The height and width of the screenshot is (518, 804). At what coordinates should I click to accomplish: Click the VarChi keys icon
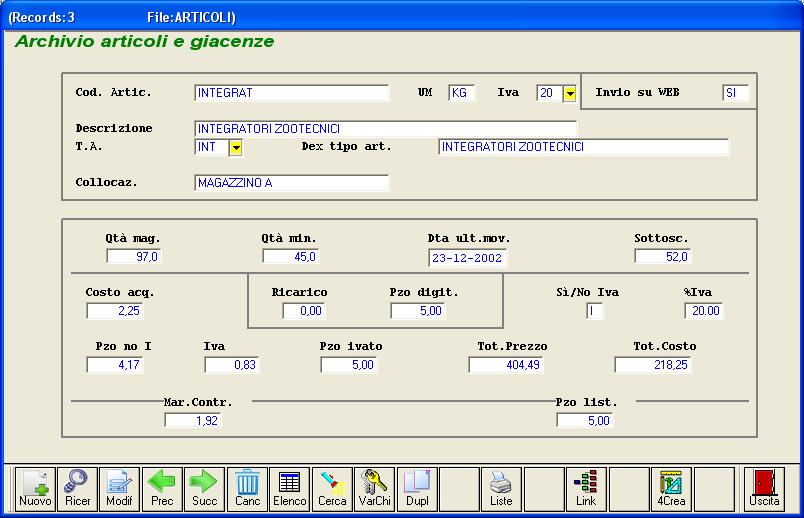375,489
